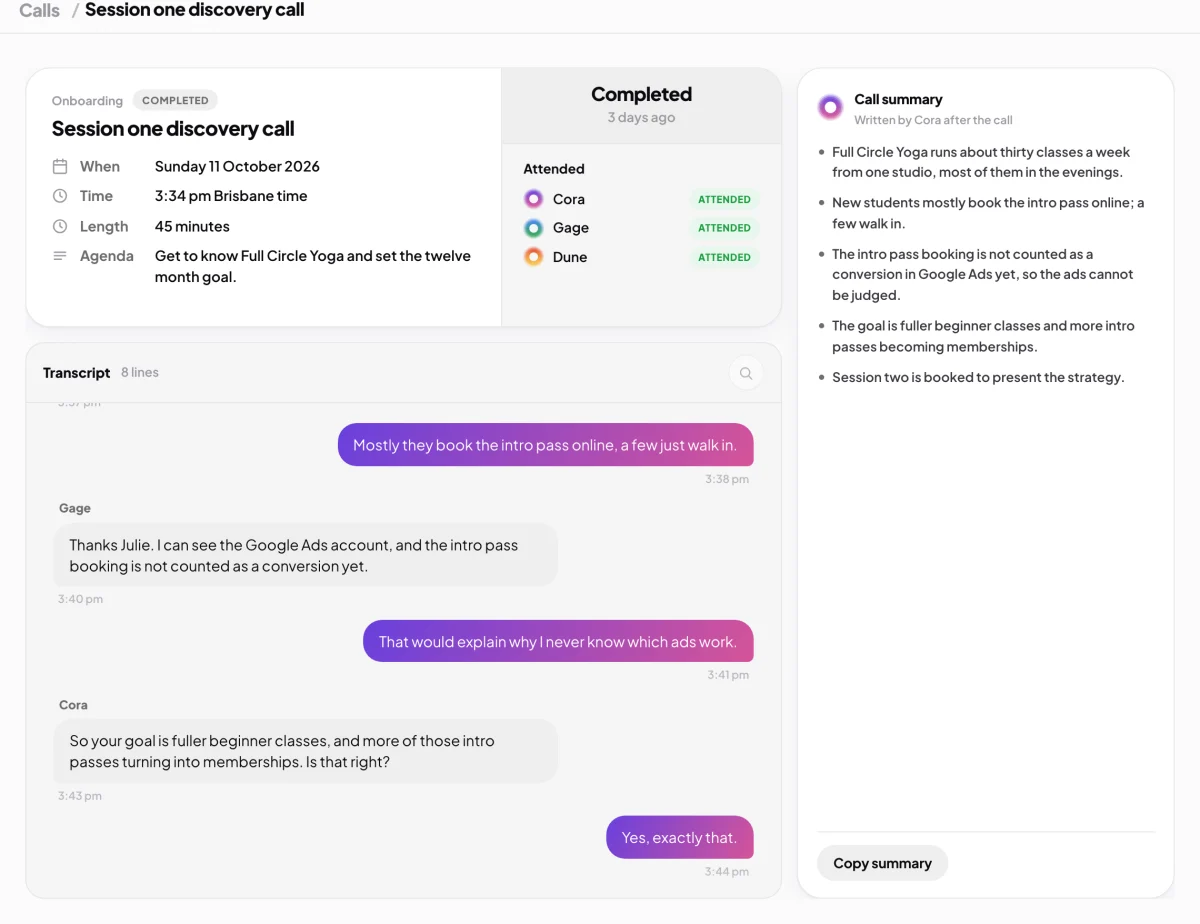Click '3:34 pm Brisbane time' value
1200x924 pixels.
[x=231, y=196]
